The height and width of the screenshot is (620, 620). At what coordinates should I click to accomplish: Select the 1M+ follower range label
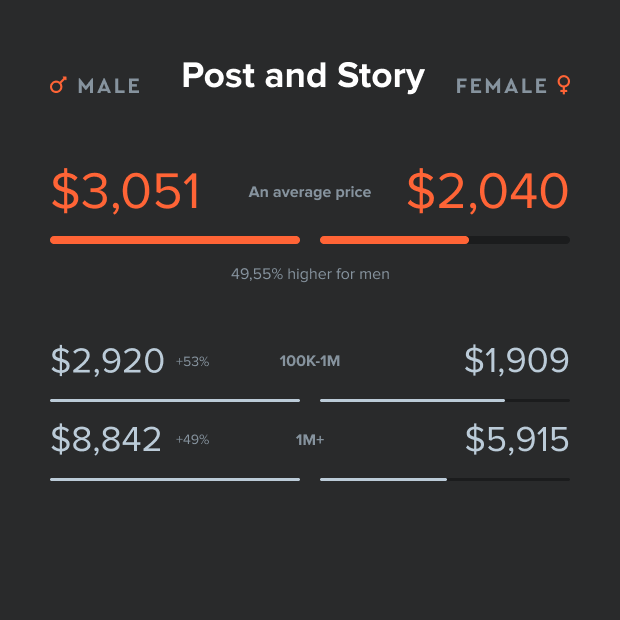coord(310,440)
